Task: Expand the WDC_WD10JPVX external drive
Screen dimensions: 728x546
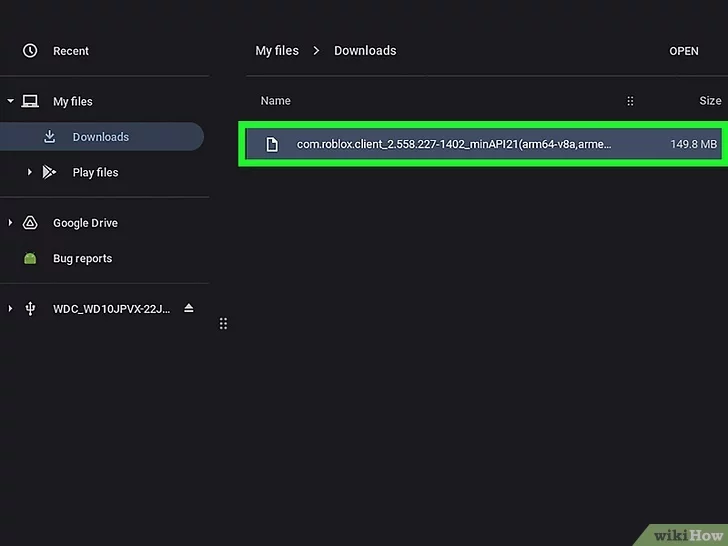Action: (10, 308)
